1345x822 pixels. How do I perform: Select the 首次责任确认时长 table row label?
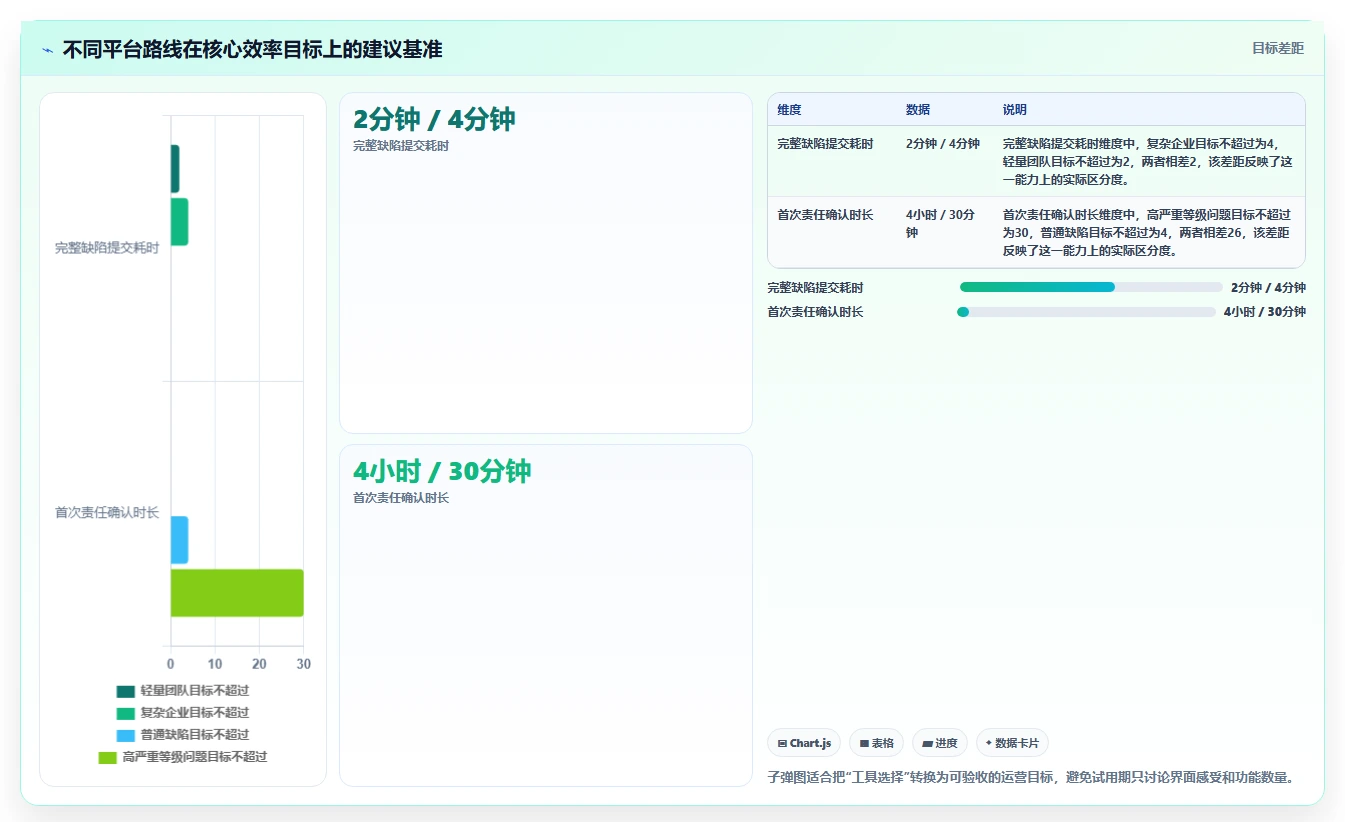(825, 215)
